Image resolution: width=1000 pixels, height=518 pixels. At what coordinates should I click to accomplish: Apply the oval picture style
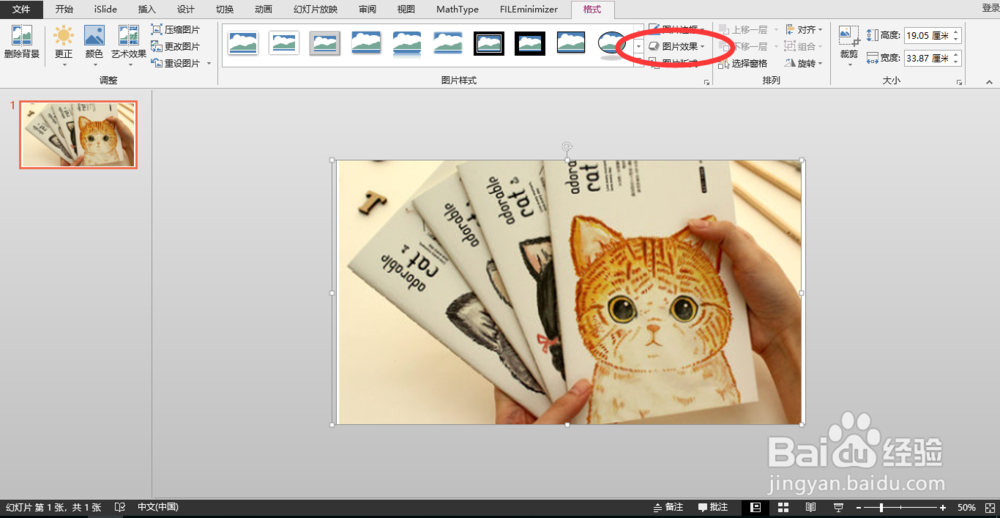tap(612, 43)
